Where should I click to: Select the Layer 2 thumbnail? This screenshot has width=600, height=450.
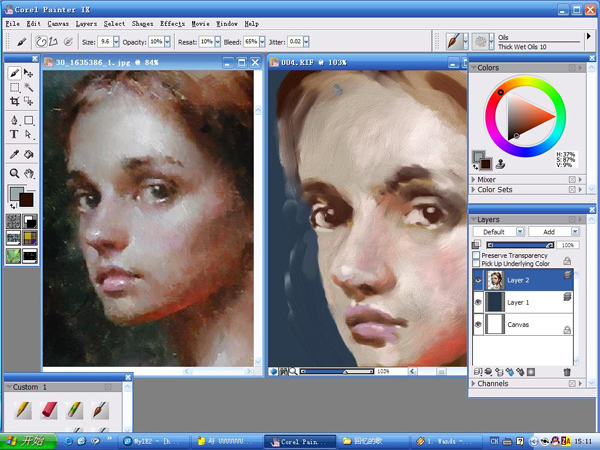pyautogui.click(x=495, y=280)
